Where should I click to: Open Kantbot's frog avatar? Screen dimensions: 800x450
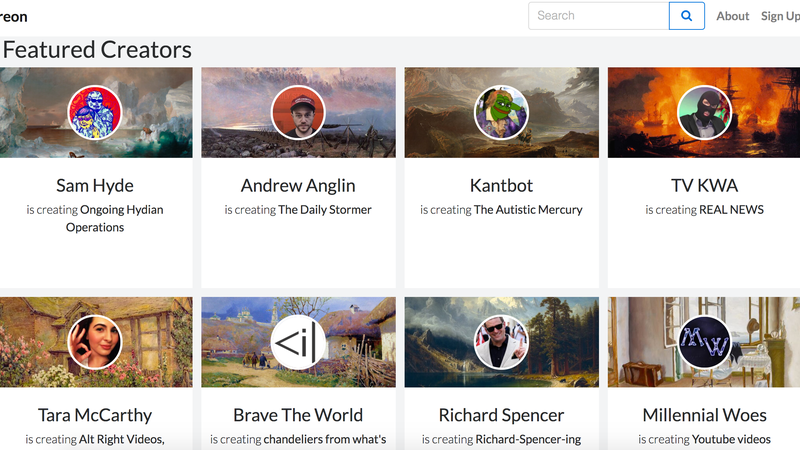point(501,113)
